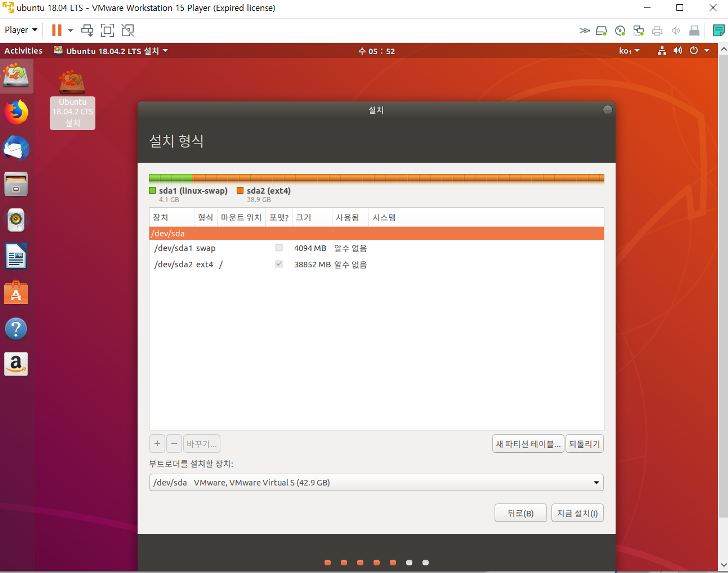Open Ubuntu Software from the dock
Screen dimensions: 728x573
(x=16, y=293)
